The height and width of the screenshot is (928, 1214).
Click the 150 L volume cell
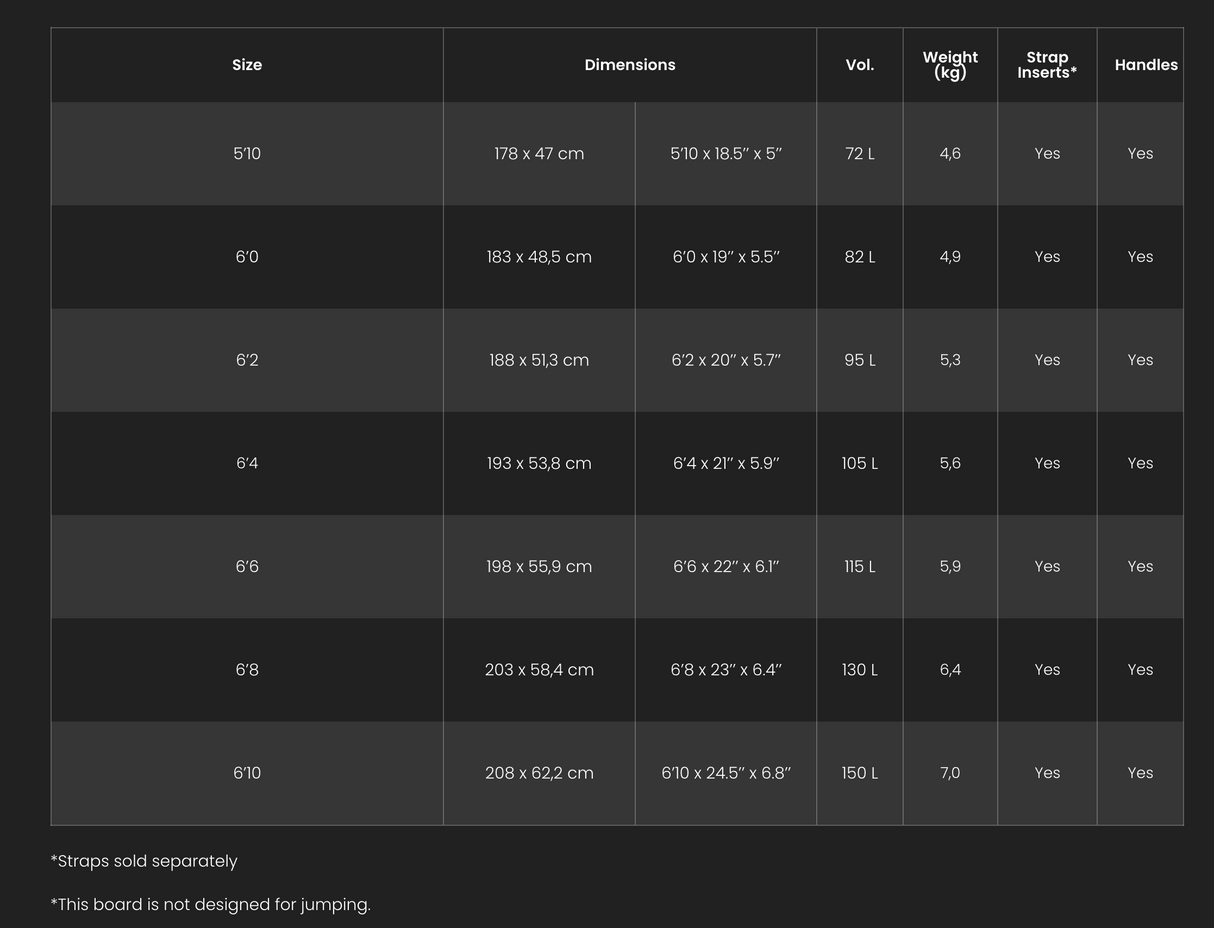(x=860, y=773)
